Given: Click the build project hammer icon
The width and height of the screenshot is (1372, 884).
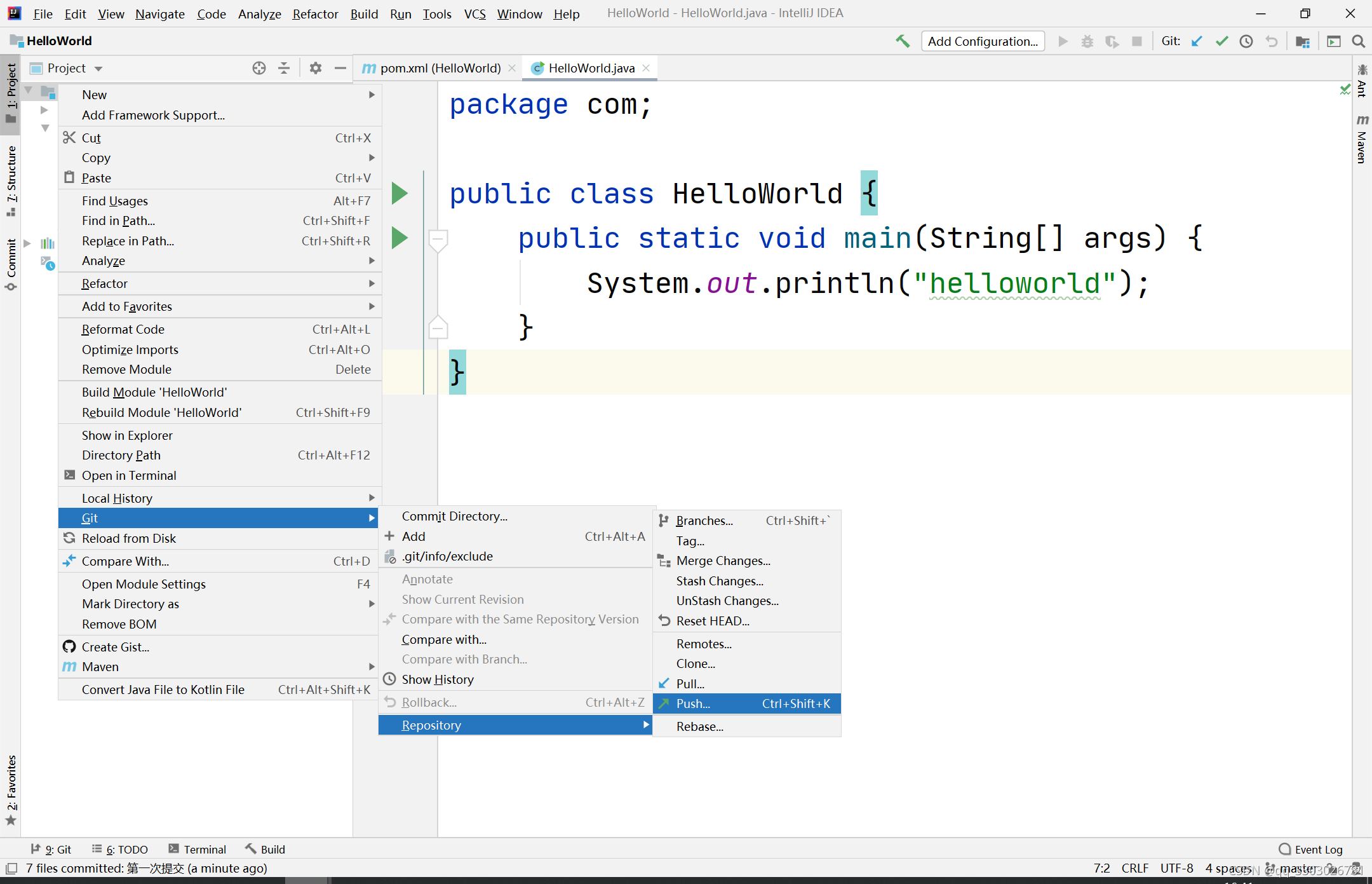Looking at the screenshot, I should 903,41.
